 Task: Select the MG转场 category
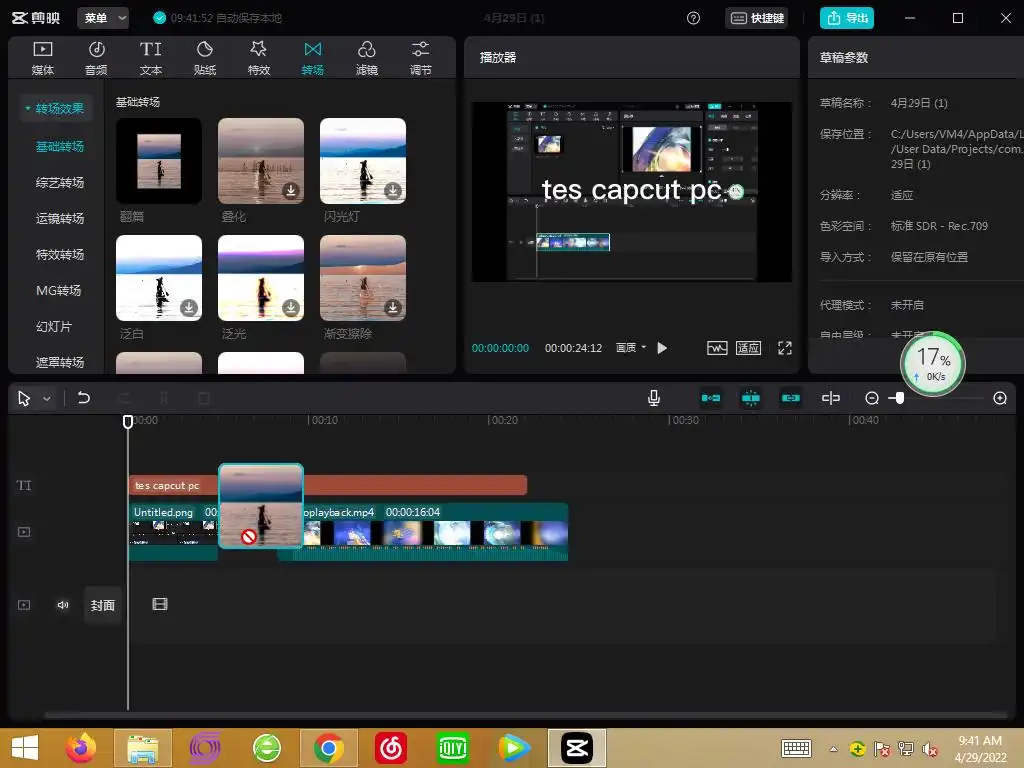pyautogui.click(x=58, y=290)
